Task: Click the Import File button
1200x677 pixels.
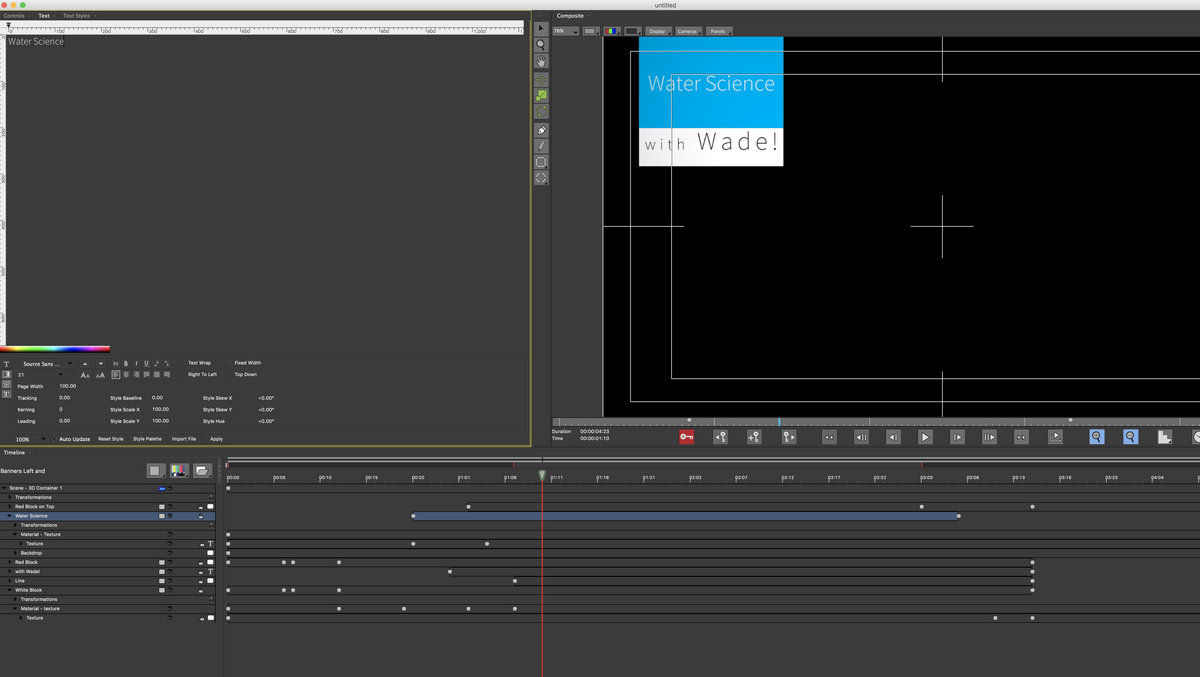Action: (184, 439)
